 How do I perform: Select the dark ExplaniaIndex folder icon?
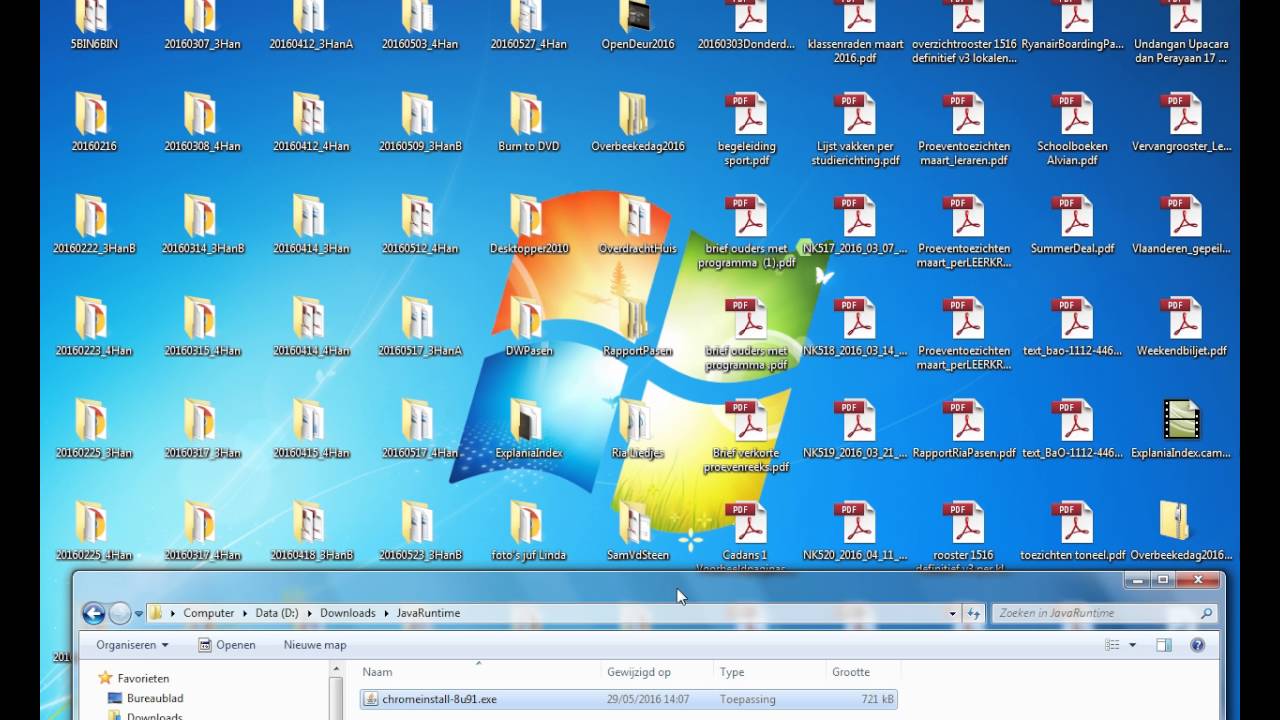pyautogui.click(x=528, y=420)
